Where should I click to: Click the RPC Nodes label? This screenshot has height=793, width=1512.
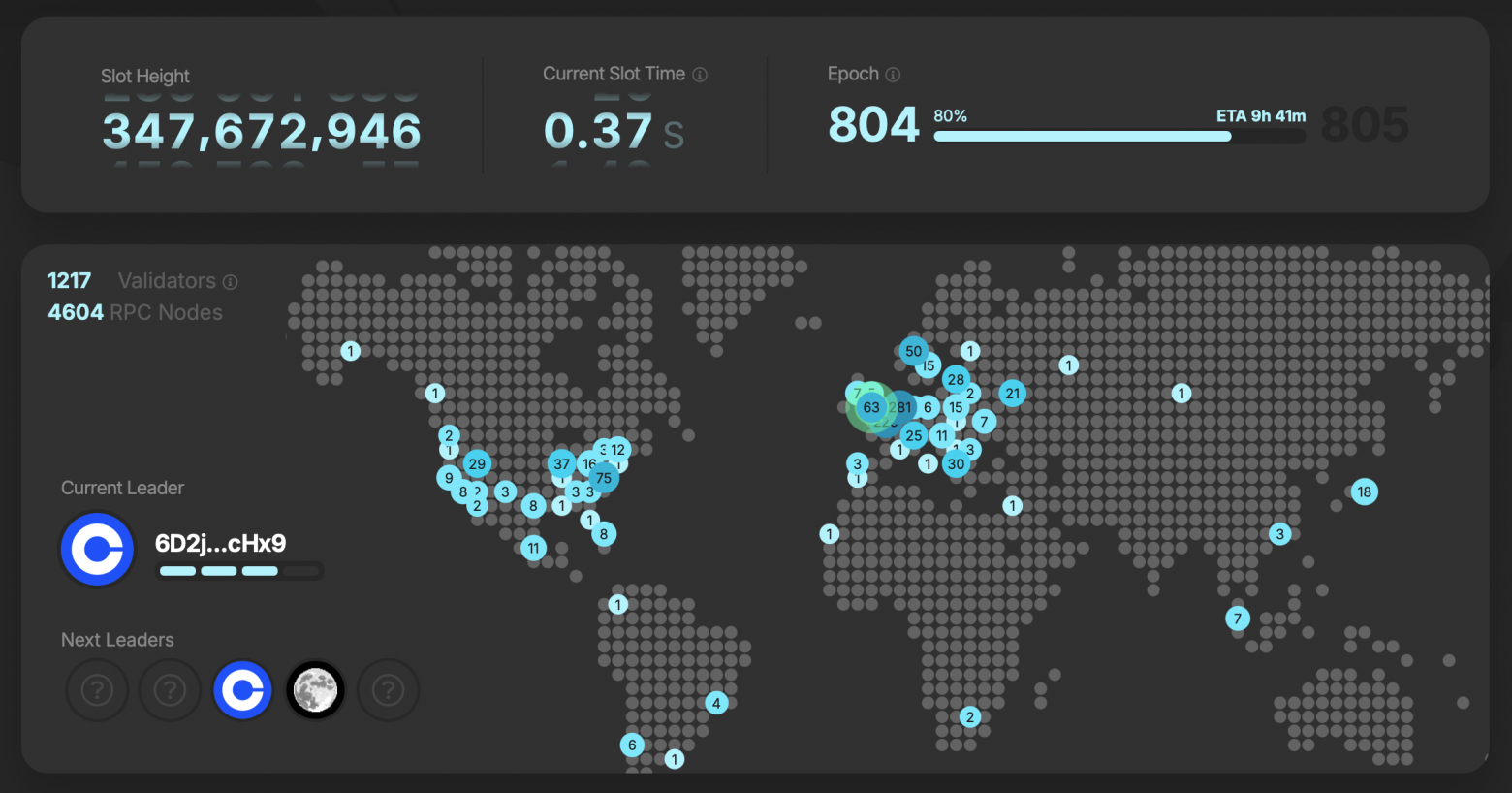tap(167, 312)
